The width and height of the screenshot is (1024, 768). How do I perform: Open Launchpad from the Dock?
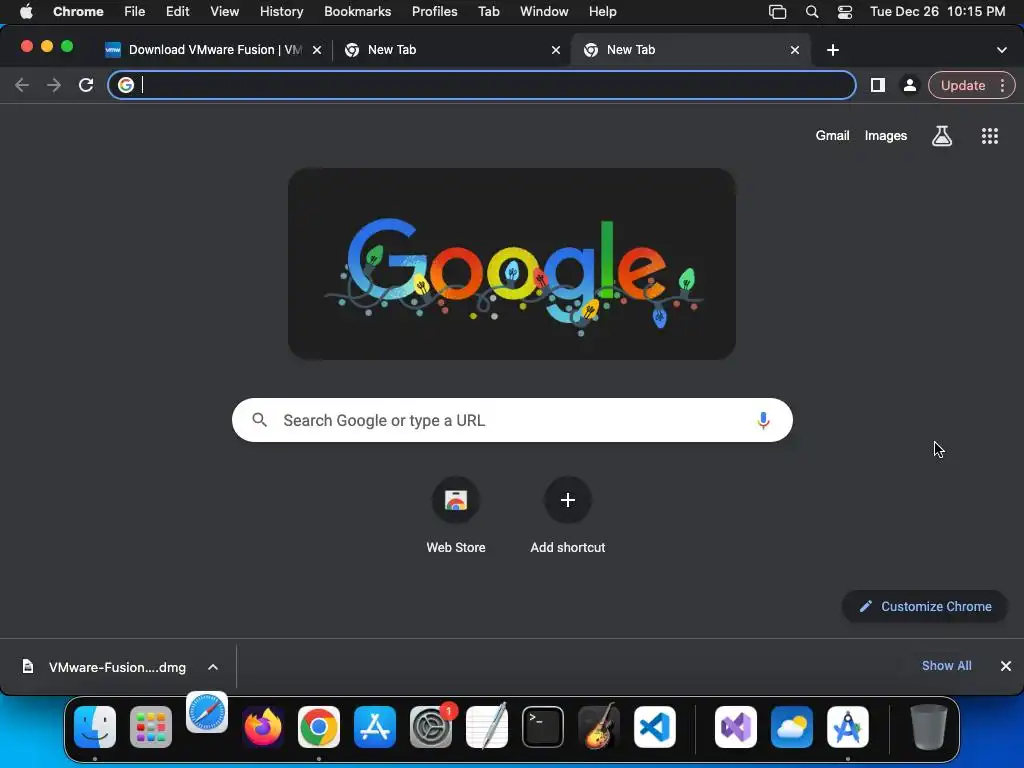[x=151, y=727]
